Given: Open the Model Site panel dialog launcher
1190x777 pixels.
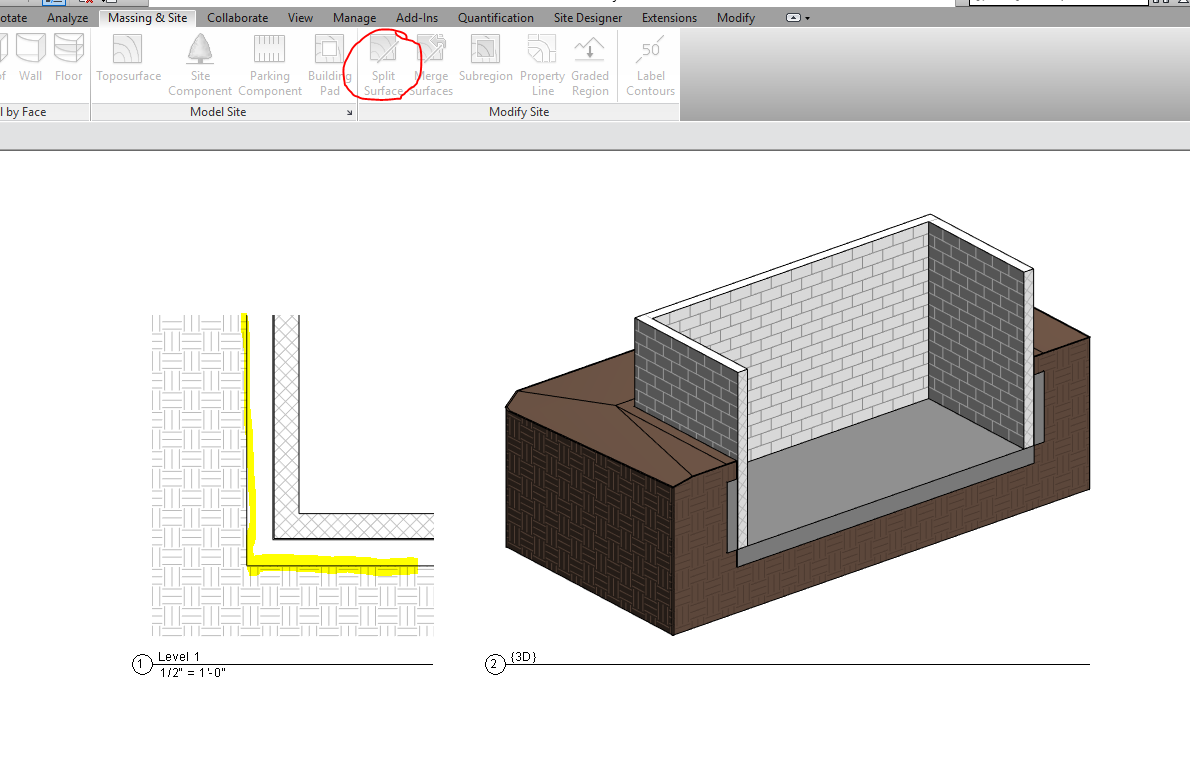Looking at the screenshot, I should (x=349, y=112).
